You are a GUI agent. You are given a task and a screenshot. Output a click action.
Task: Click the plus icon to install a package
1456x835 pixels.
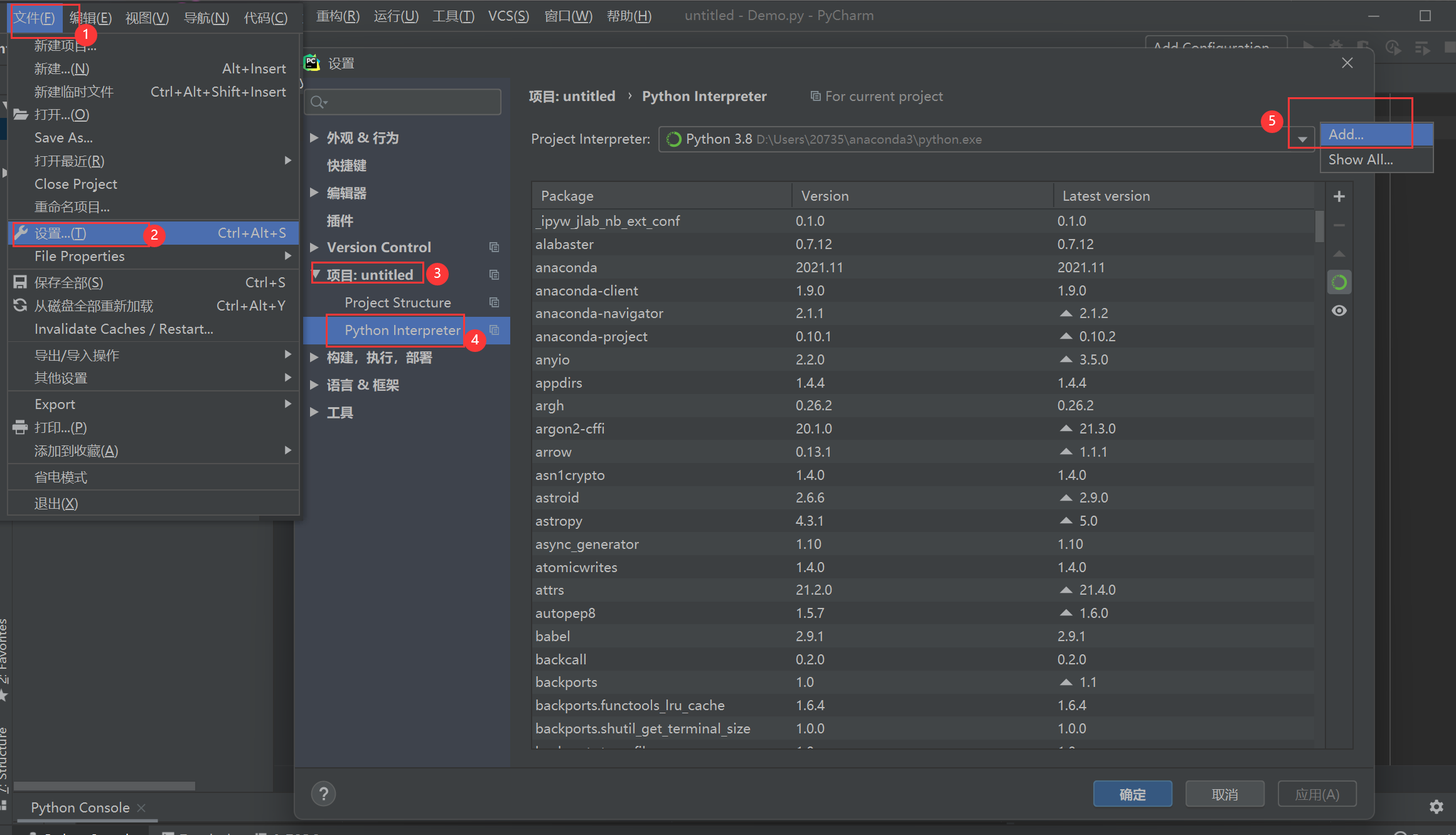click(1339, 196)
